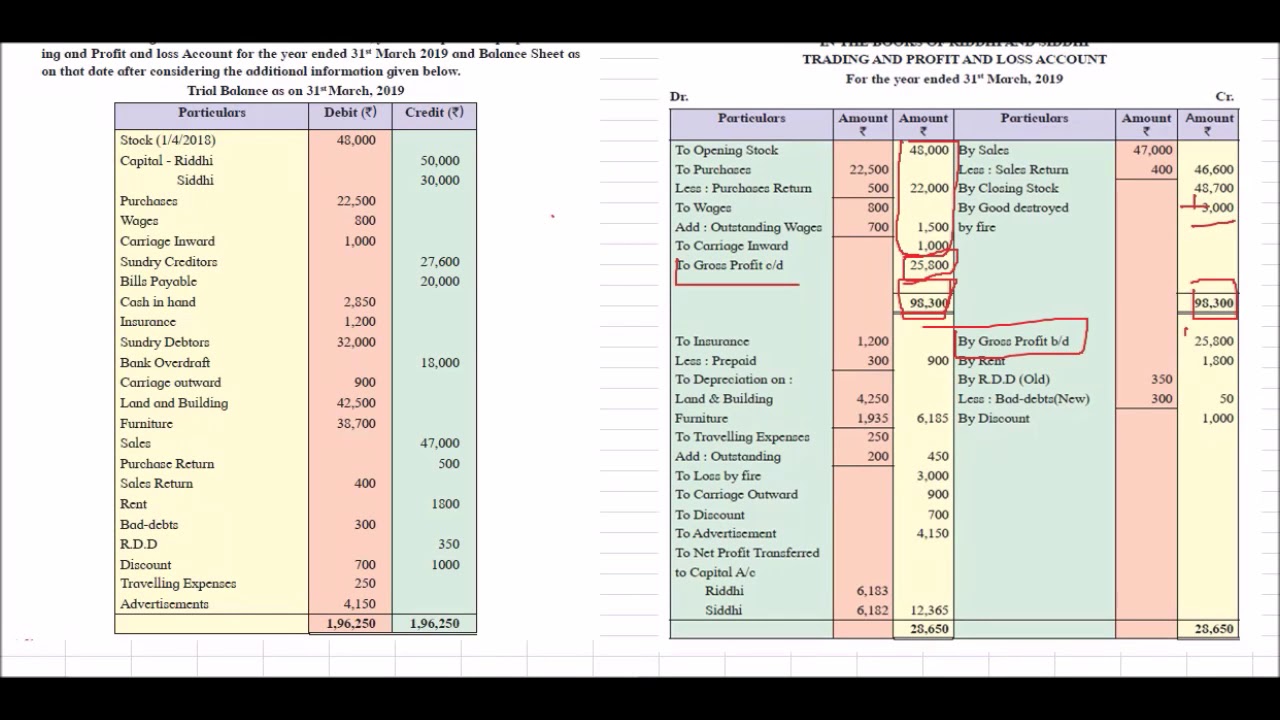Click the 'To Insurance' entry
Image resolution: width=1280 pixels, height=720 pixels.
pyautogui.click(x=712, y=342)
